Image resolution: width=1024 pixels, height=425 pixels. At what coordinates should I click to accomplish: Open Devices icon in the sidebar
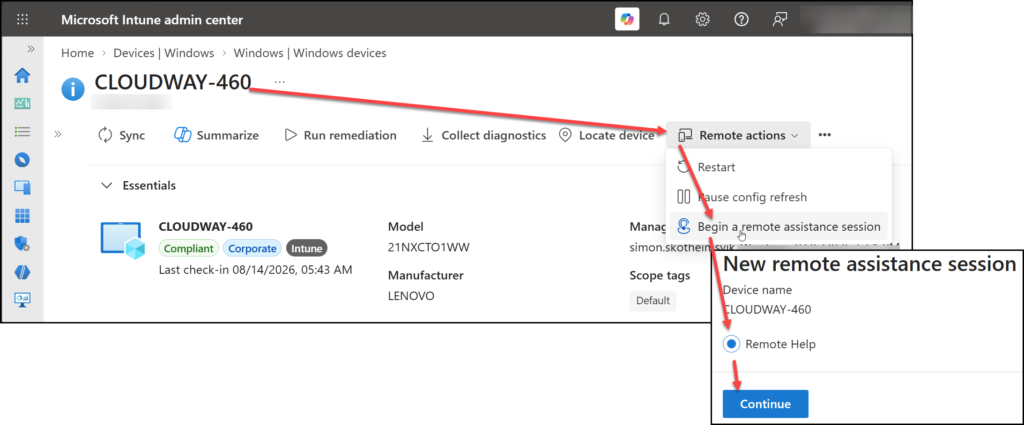22,188
